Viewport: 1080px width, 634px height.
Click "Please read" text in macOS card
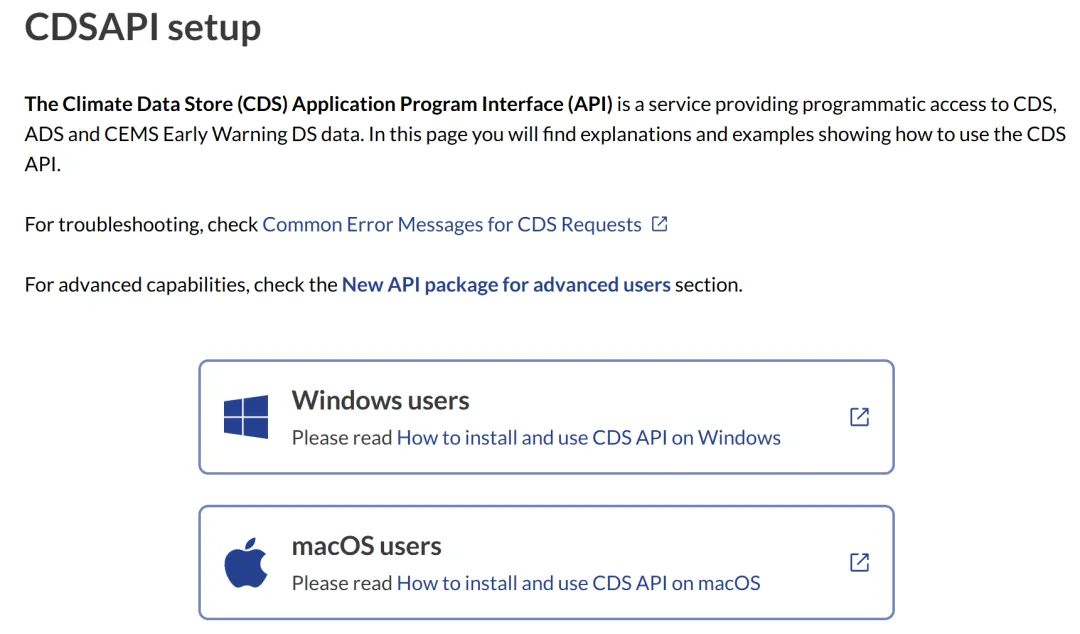coord(342,583)
